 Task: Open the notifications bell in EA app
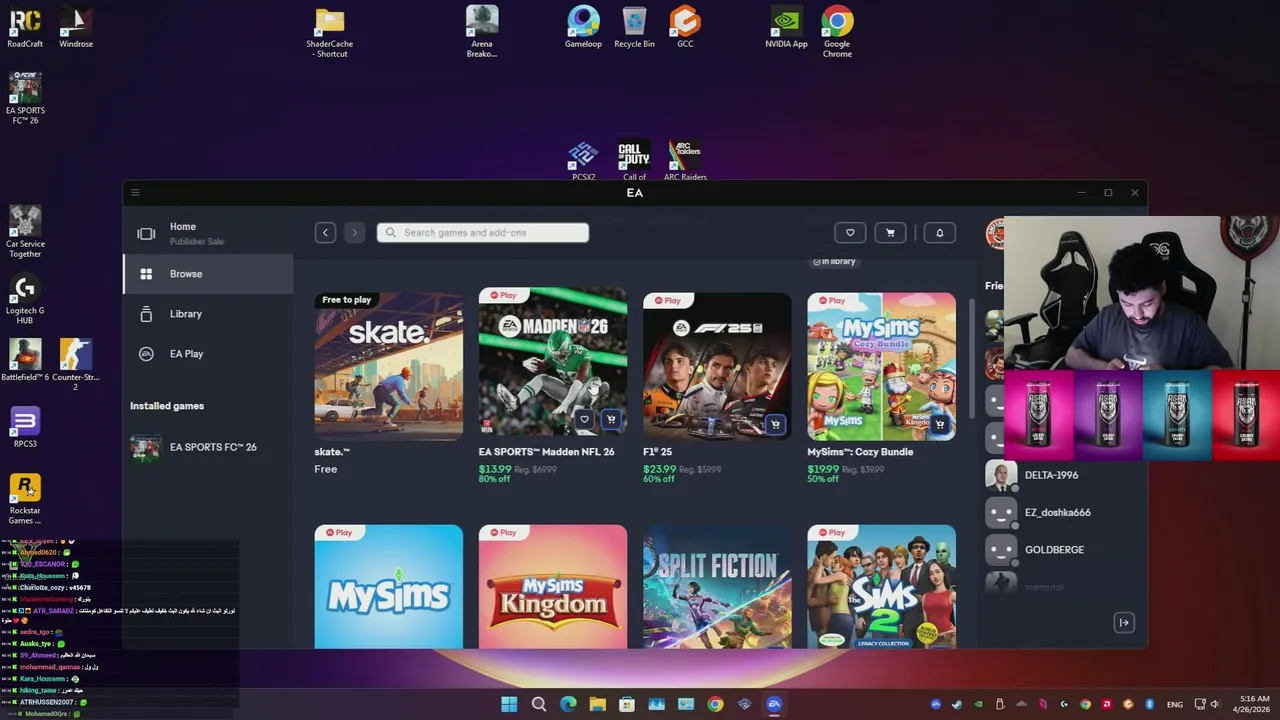(939, 233)
